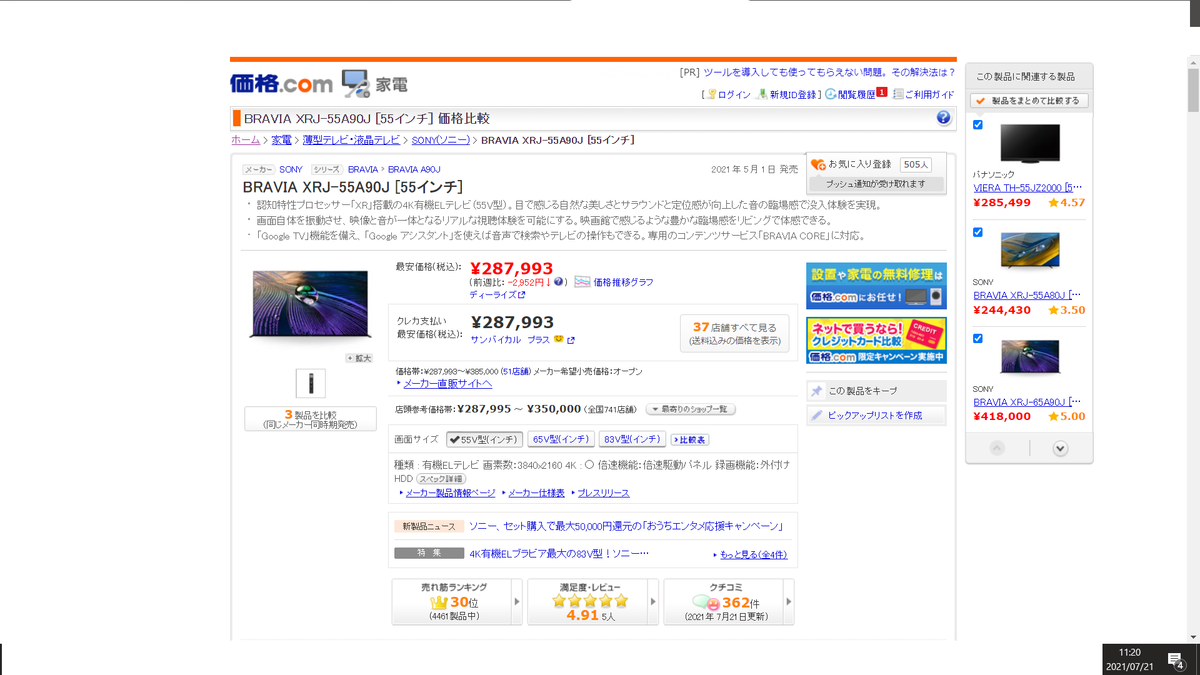1200x675 pixels.
Task: Expand 最寄りのショップ一覧 dropdown
Action: 691,409
